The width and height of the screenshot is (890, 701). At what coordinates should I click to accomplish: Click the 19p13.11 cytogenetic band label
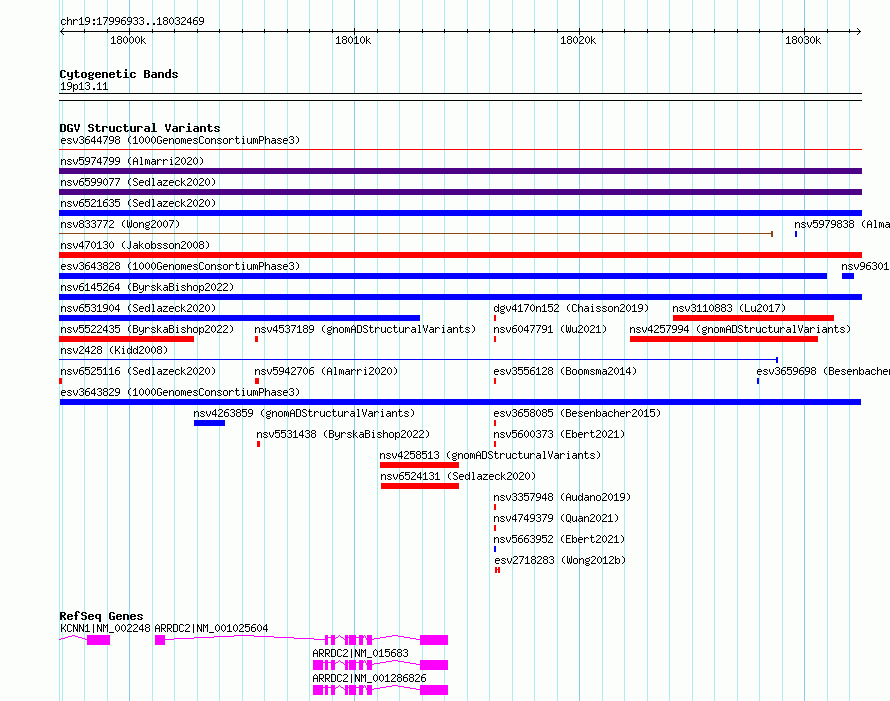[x=84, y=86]
